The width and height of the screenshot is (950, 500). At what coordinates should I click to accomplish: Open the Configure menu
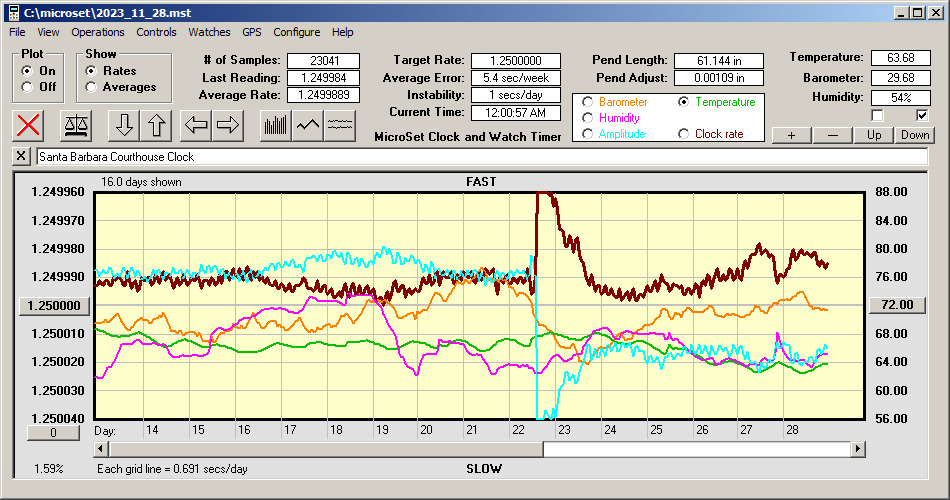[x=297, y=32]
